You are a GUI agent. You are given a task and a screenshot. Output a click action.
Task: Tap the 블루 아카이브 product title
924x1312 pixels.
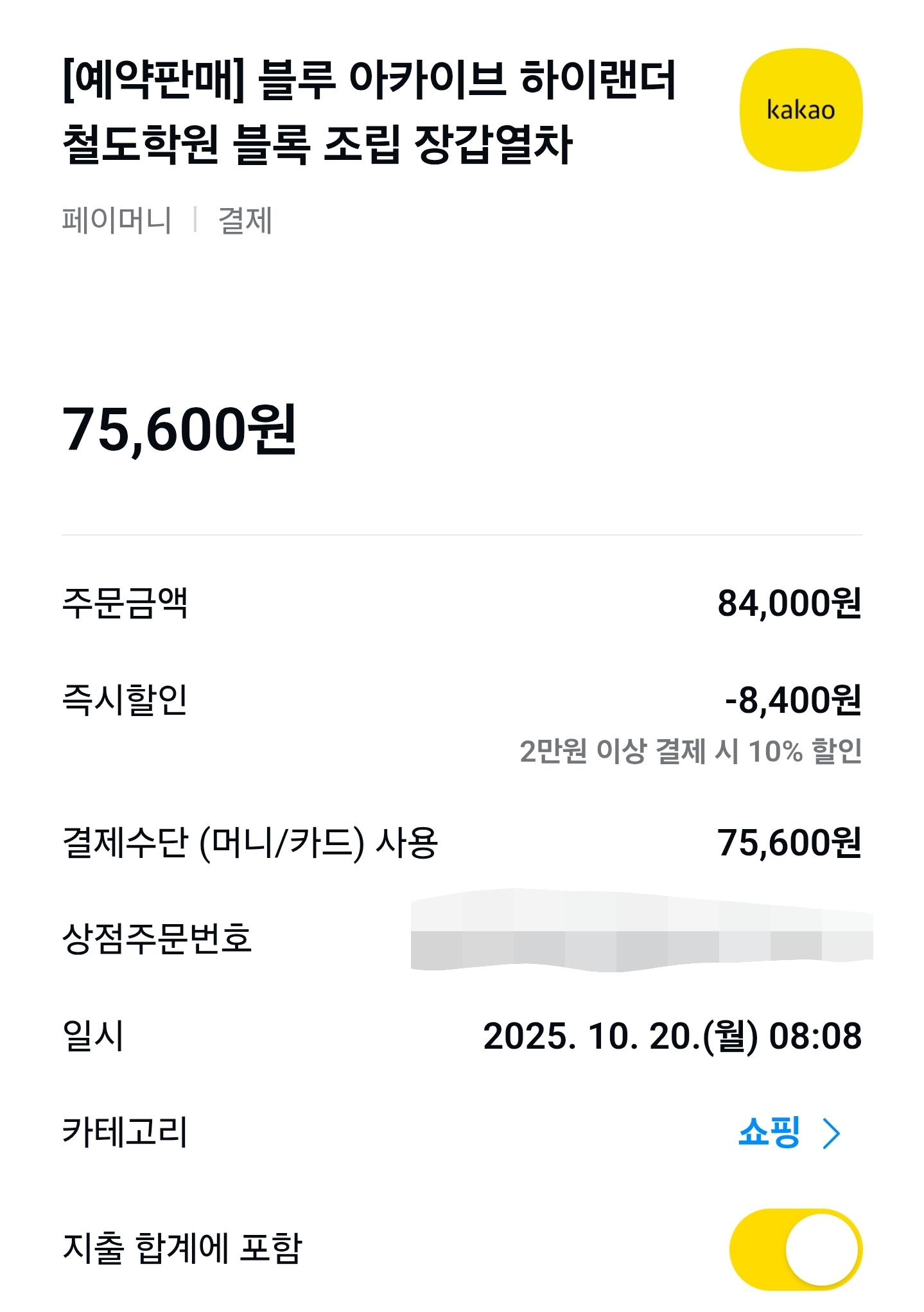pyautogui.click(x=369, y=112)
